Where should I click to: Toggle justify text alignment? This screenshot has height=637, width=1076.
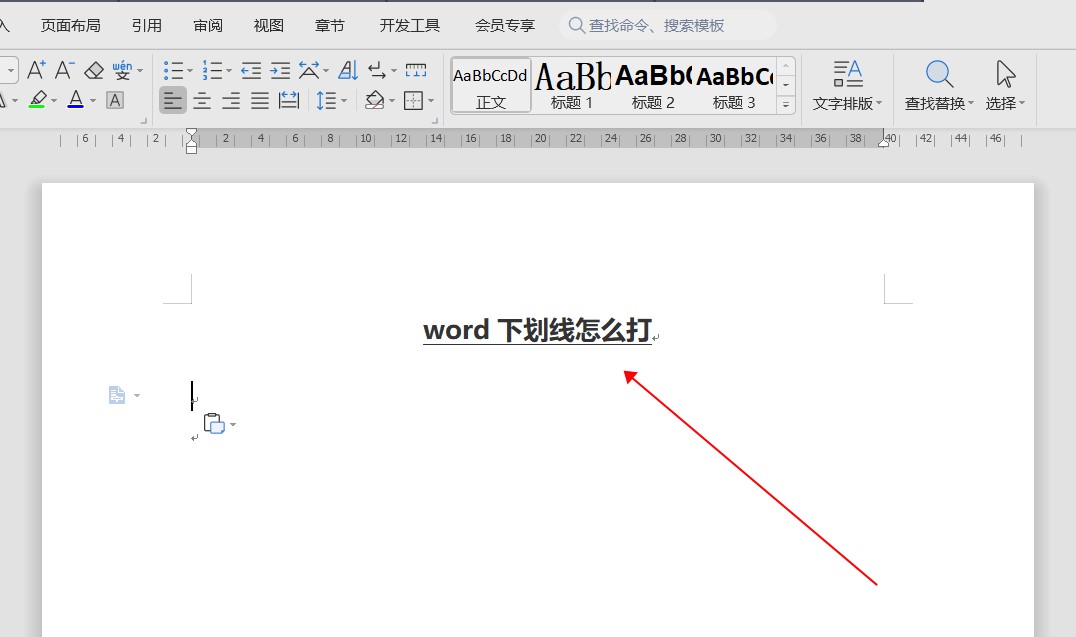[260, 100]
